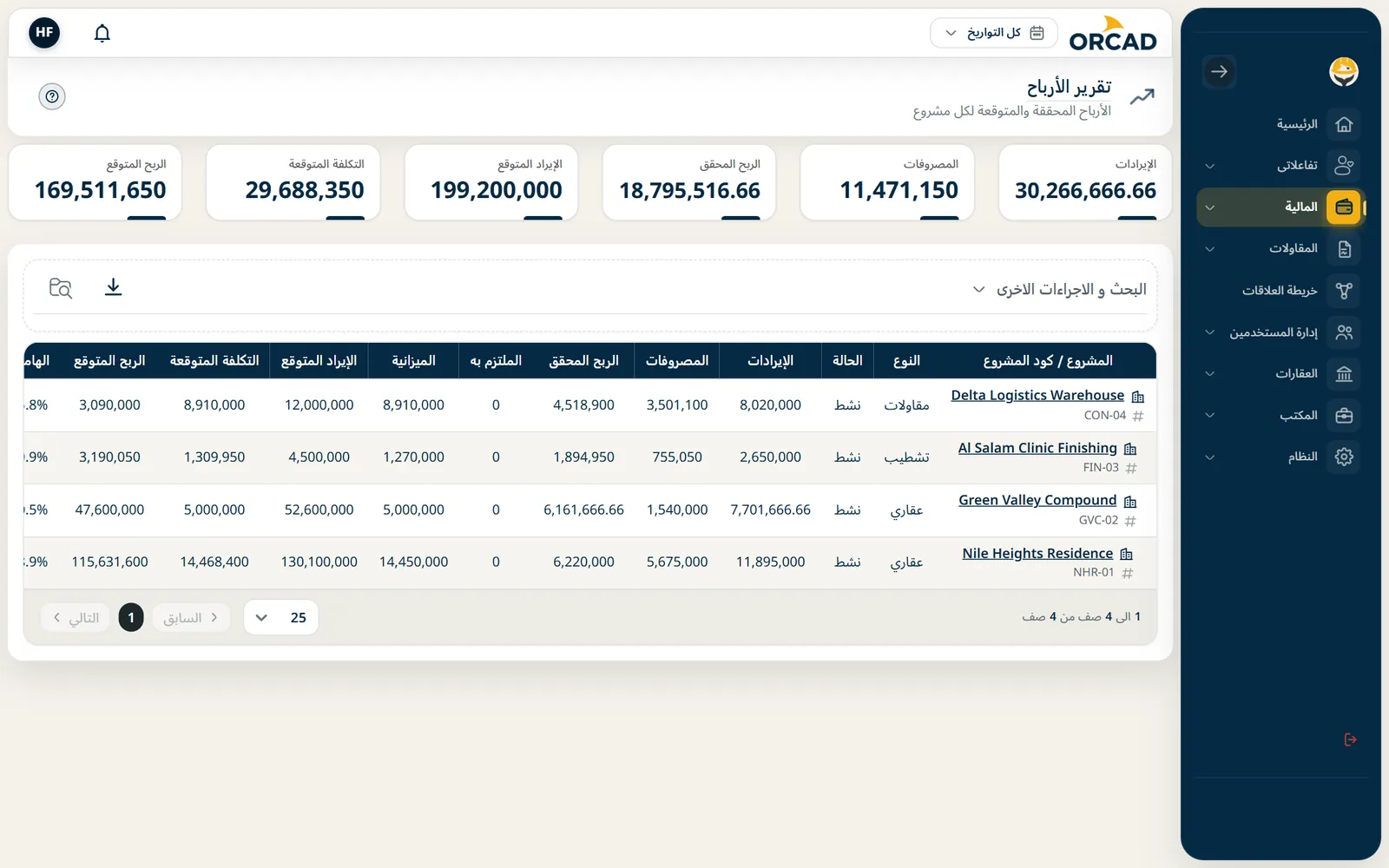Expand the العقارات menu chevron
The height and width of the screenshot is (868, 1389).
pyautogui.click(x=1210, y=374)
